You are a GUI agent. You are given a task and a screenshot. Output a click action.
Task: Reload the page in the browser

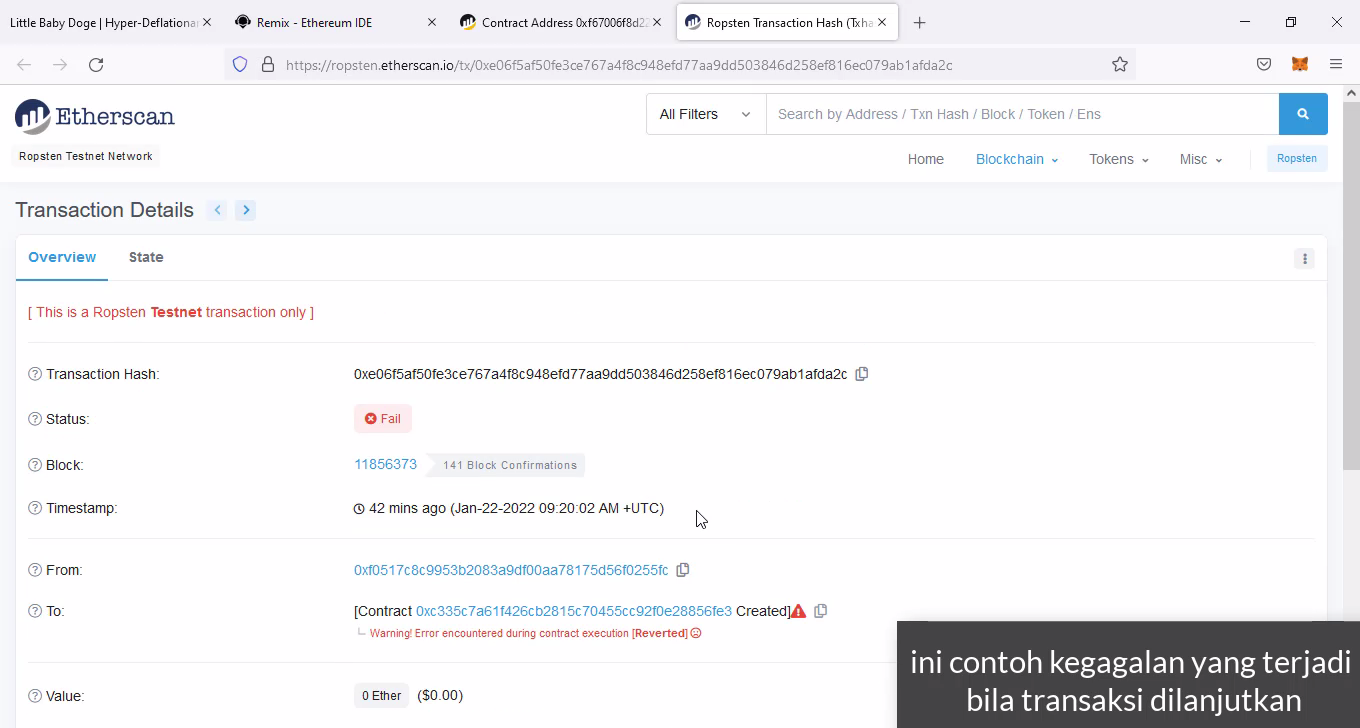click(96, 64)
